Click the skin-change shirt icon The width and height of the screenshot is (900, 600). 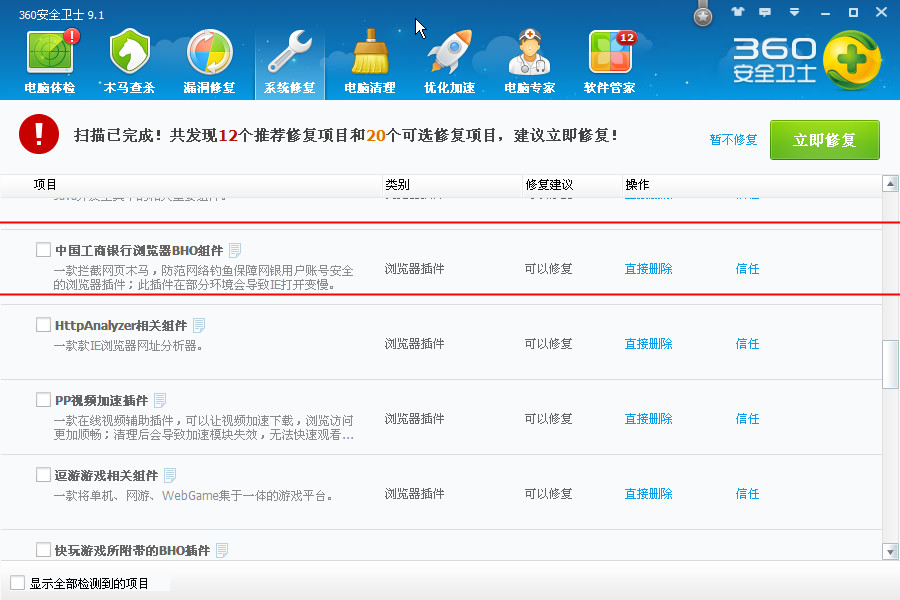tap(738, 12)
